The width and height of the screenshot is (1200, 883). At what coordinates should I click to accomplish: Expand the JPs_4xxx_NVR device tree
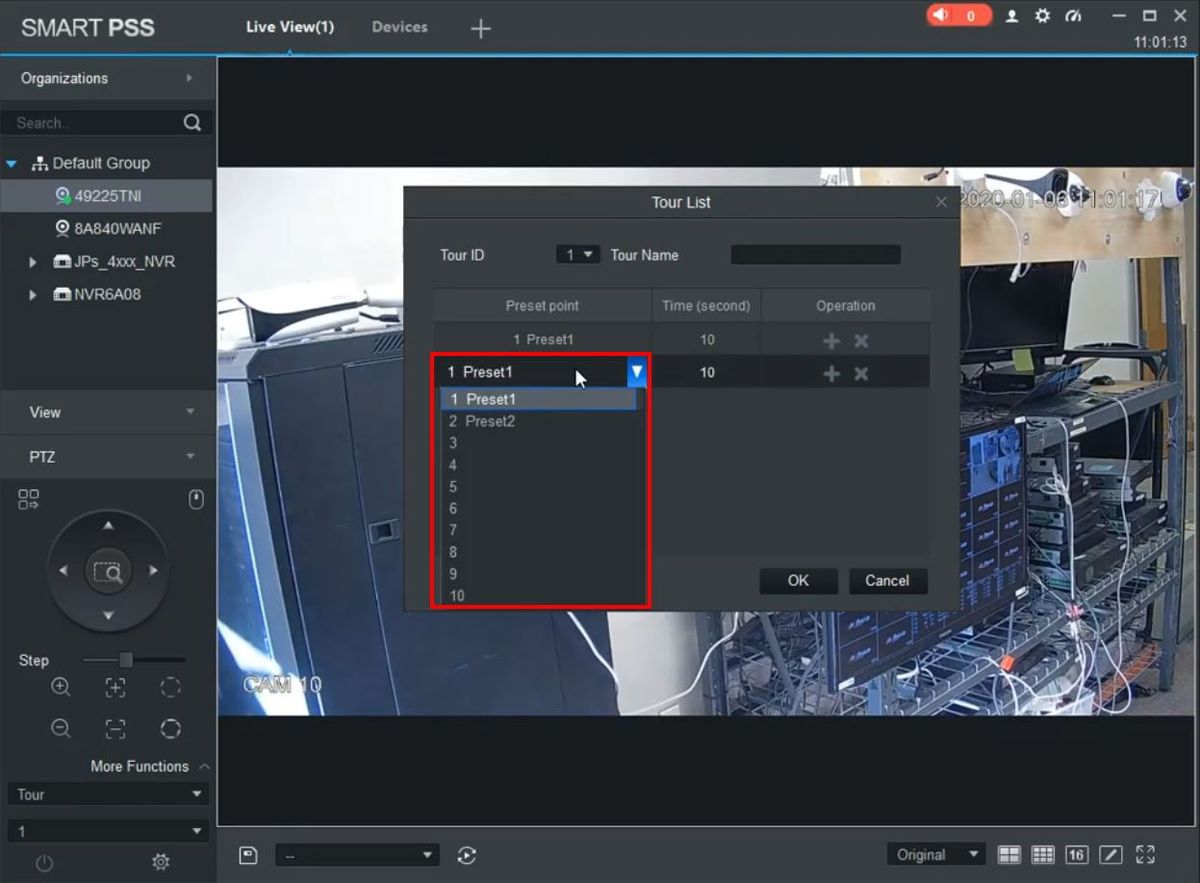[x=33, y=262]
